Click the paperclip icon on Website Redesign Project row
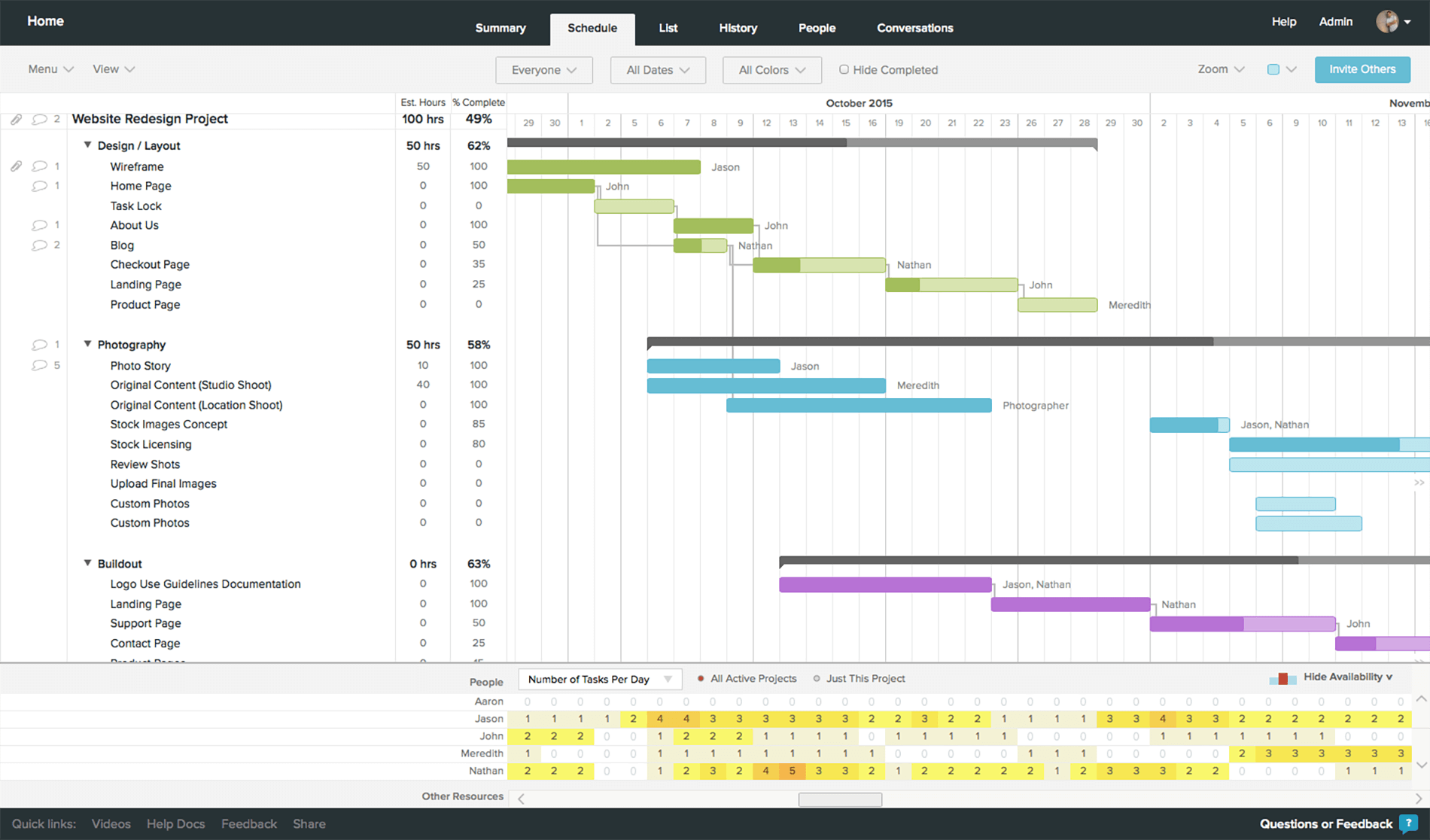1430x840 pixels. coord(16,118)
